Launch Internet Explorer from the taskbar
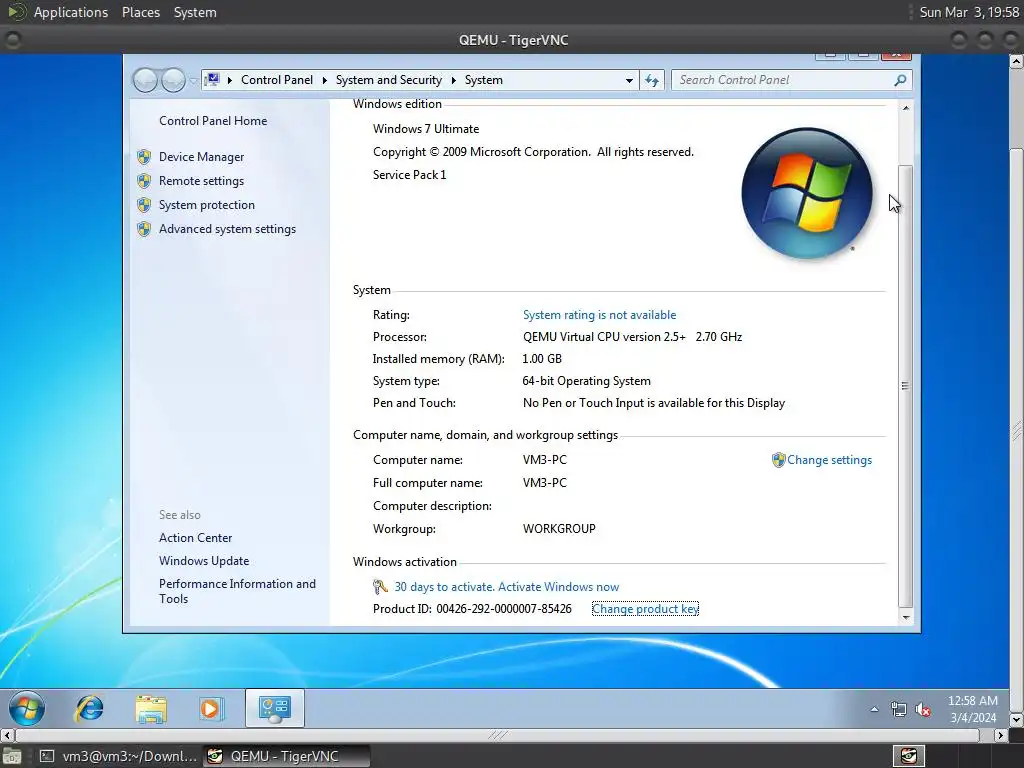 (x=89, y=709)
